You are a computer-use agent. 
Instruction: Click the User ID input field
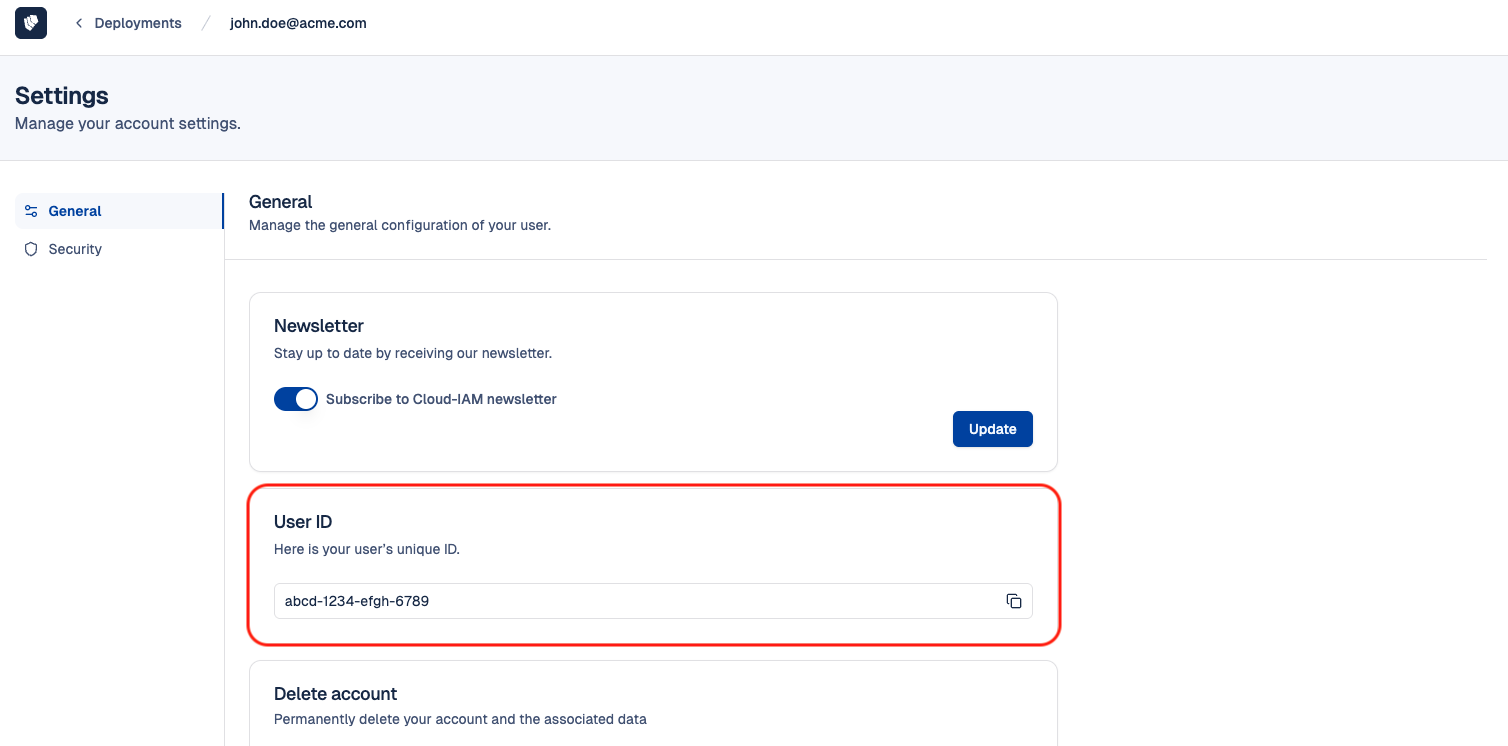(653, 601)
